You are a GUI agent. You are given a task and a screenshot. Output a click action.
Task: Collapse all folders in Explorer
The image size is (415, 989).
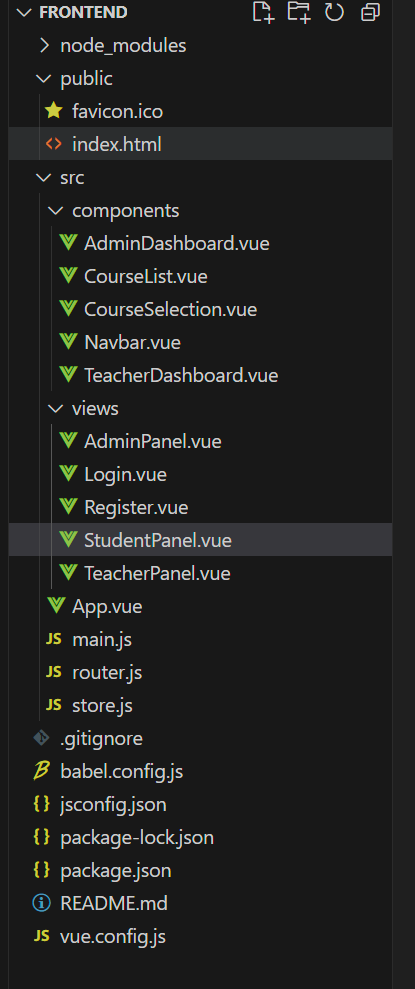pyautogui.click(x=370, y=12)
